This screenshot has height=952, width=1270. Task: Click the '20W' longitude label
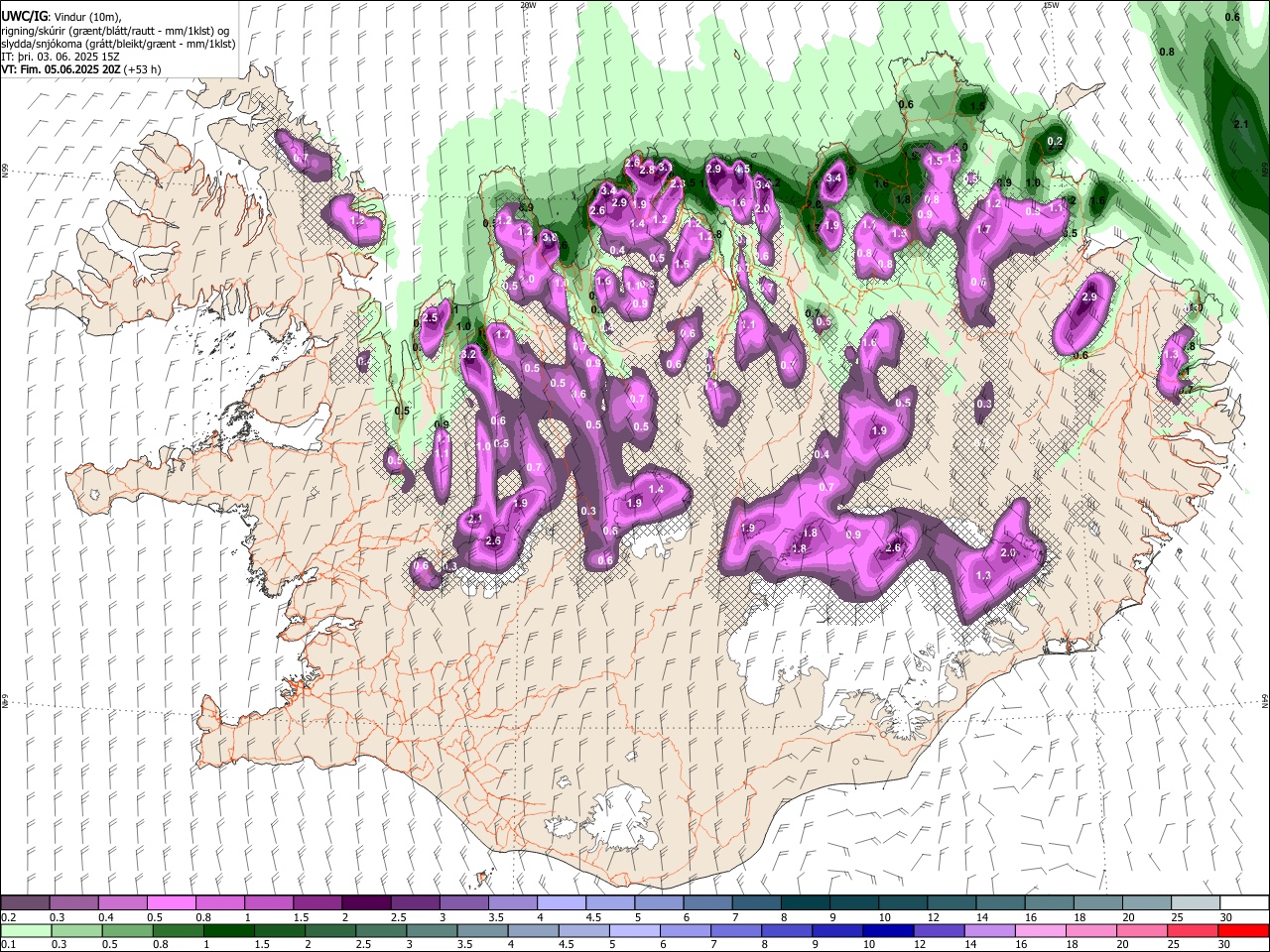point(528,5)
